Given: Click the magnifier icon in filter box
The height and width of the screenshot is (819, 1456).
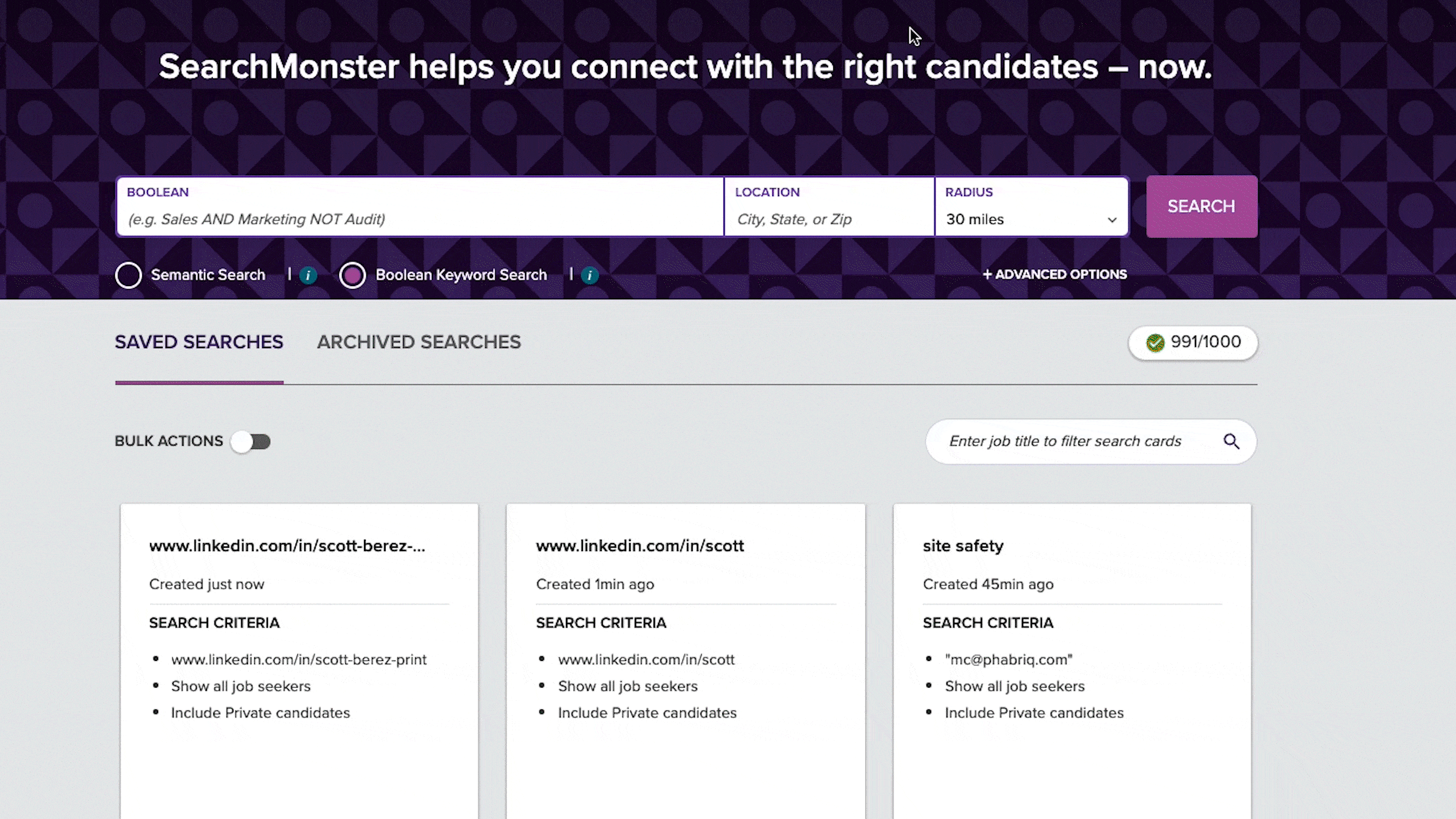Looking at the screenshot, I should pyautogui.click(x=1231, y=441).
